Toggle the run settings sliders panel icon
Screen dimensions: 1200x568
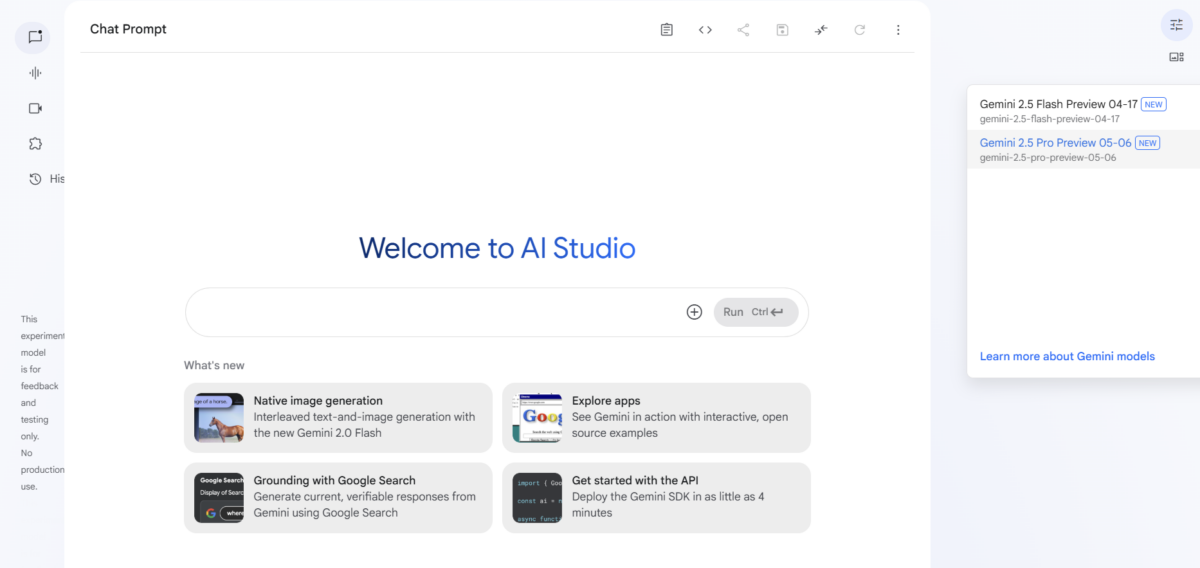[x=1176, y=25]
